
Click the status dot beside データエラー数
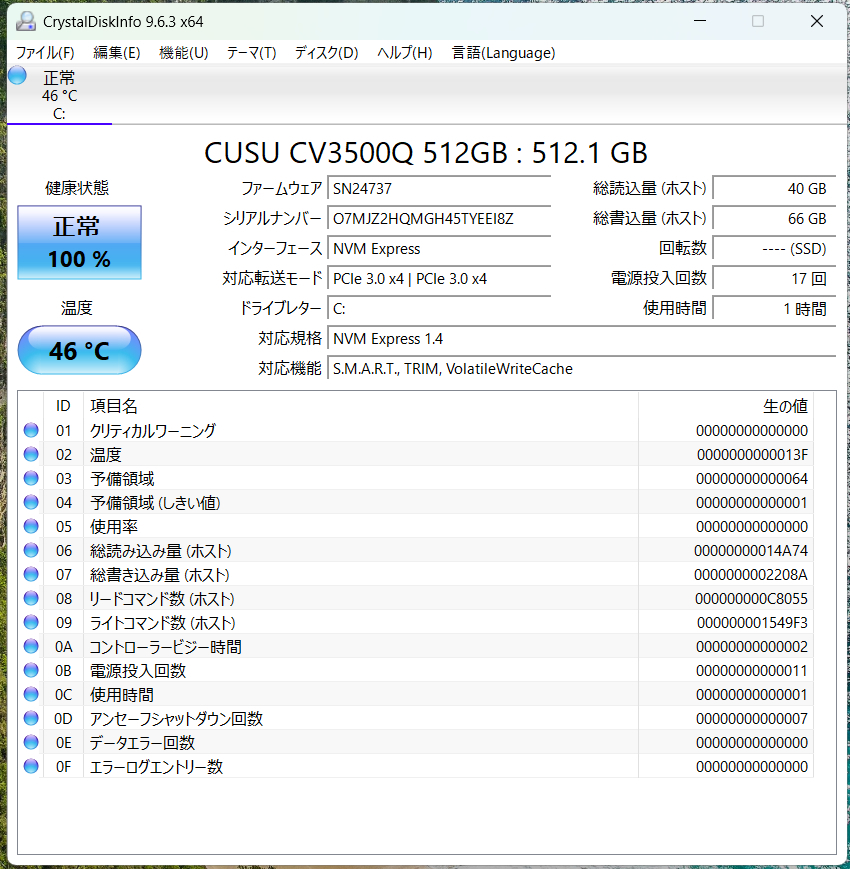(30, 742)
